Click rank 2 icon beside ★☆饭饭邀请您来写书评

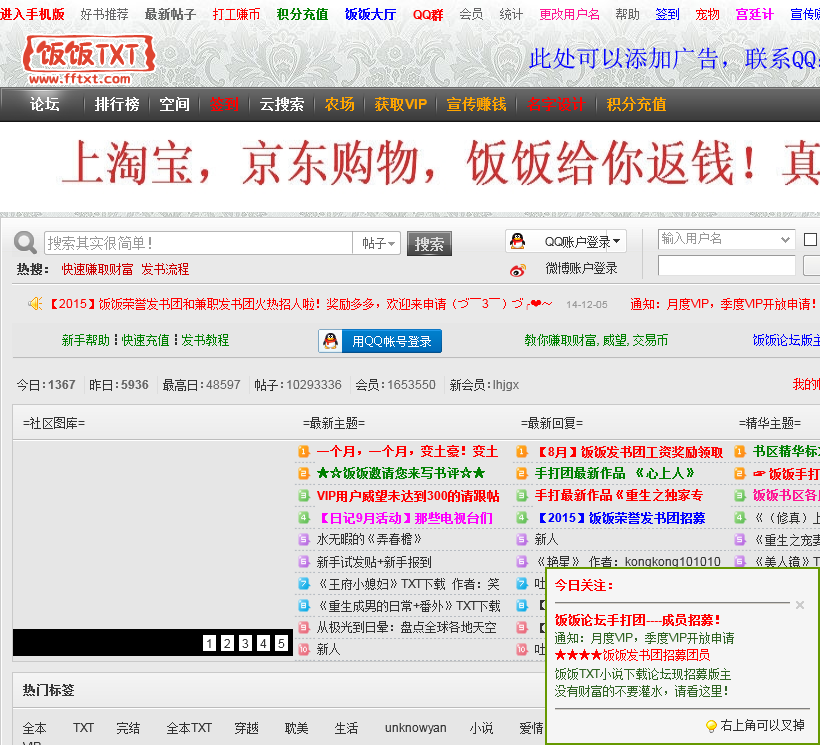304,473
